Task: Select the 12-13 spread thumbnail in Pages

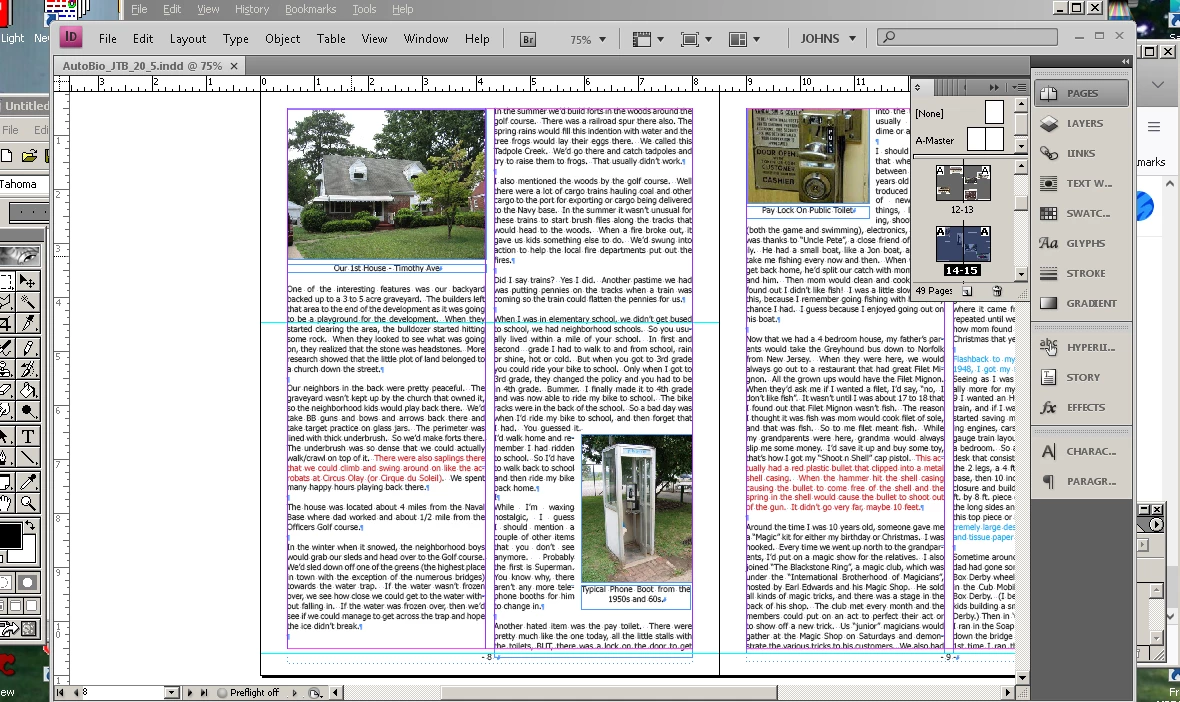Action: pyautogui.click(x=963, y=183)
